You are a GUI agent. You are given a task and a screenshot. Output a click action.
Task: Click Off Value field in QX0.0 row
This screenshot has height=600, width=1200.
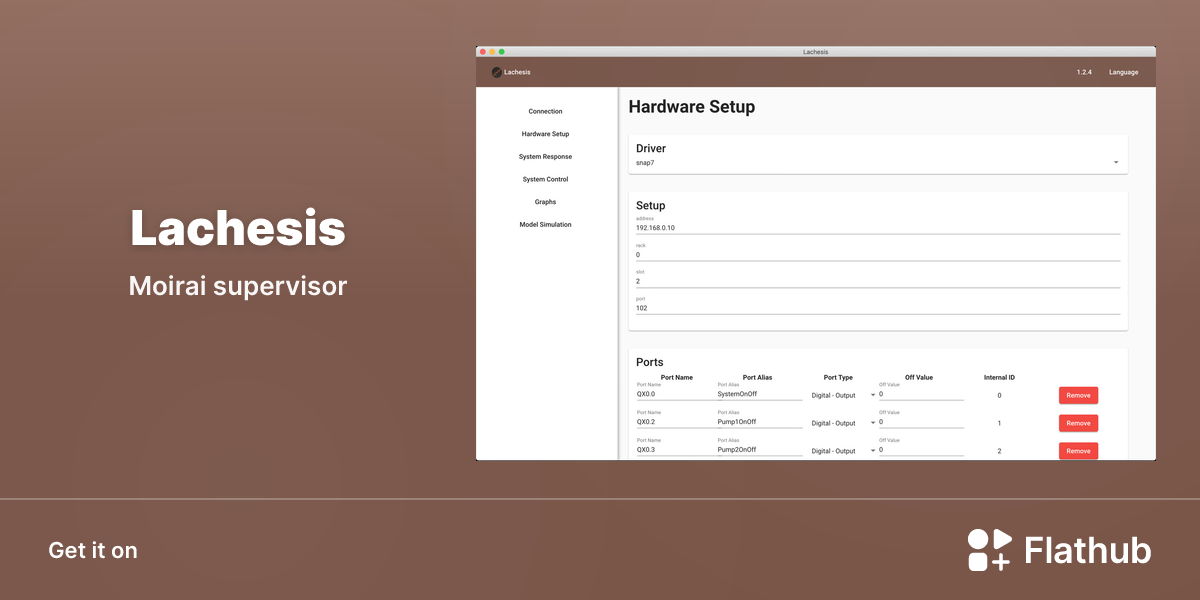[x=921, y=394]
